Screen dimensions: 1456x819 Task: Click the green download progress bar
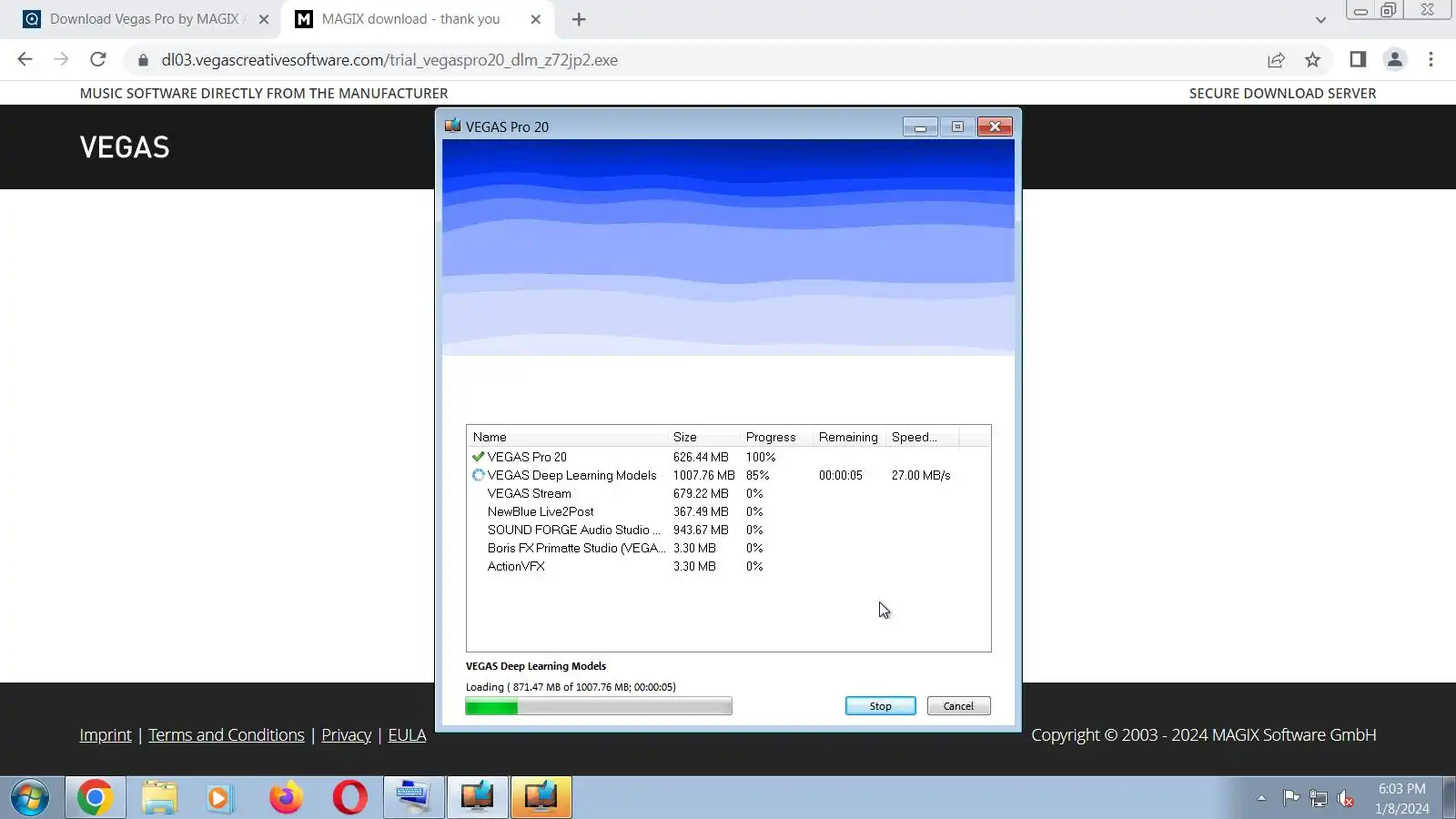coord(598,706)
